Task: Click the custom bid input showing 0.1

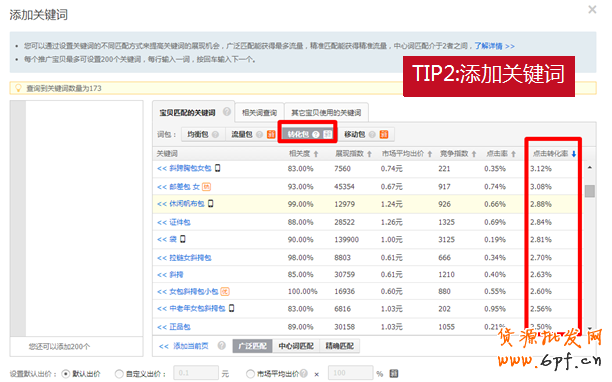Action: (x=196, y=373)
